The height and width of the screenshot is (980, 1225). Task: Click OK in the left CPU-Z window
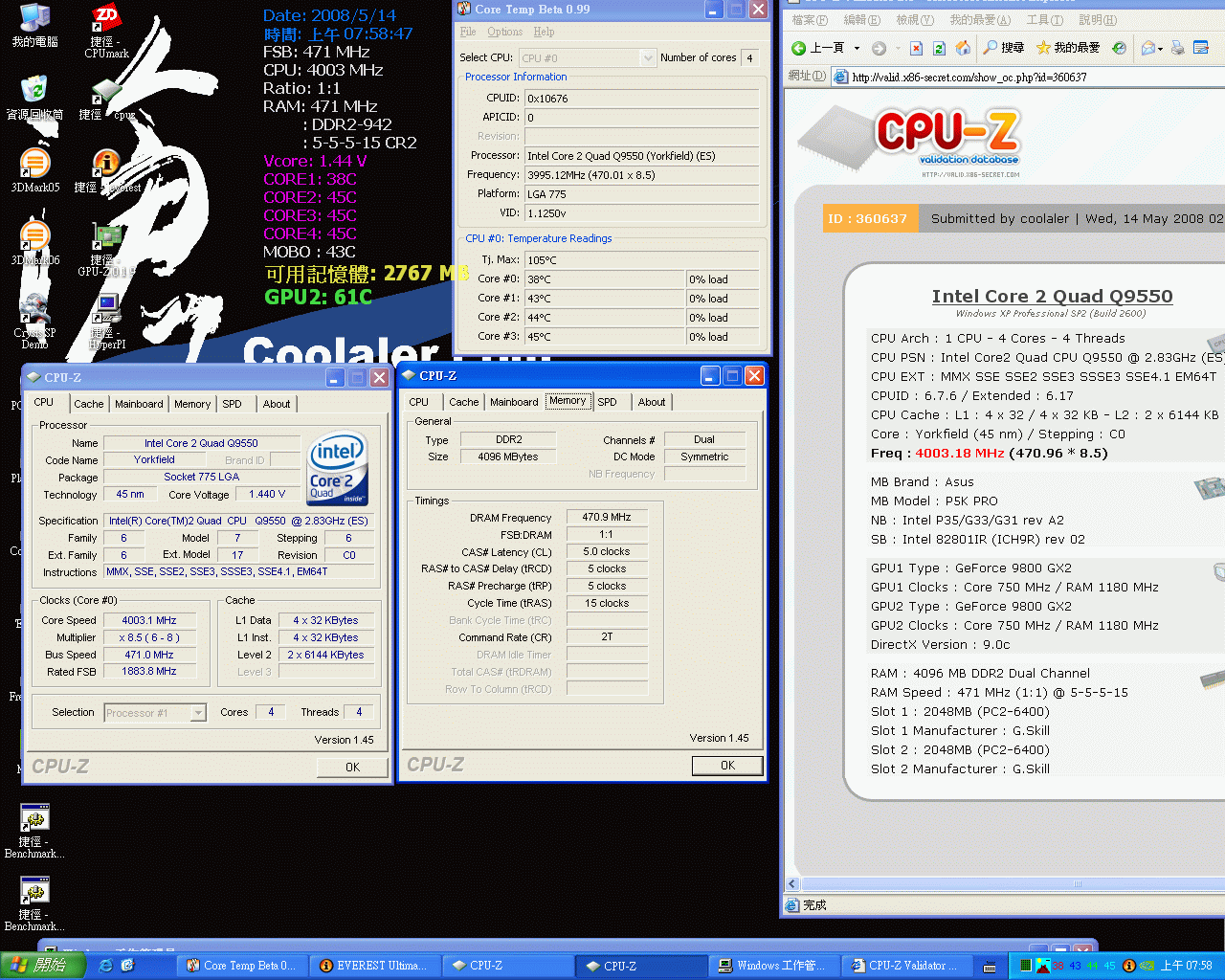(x=352, y=768)
